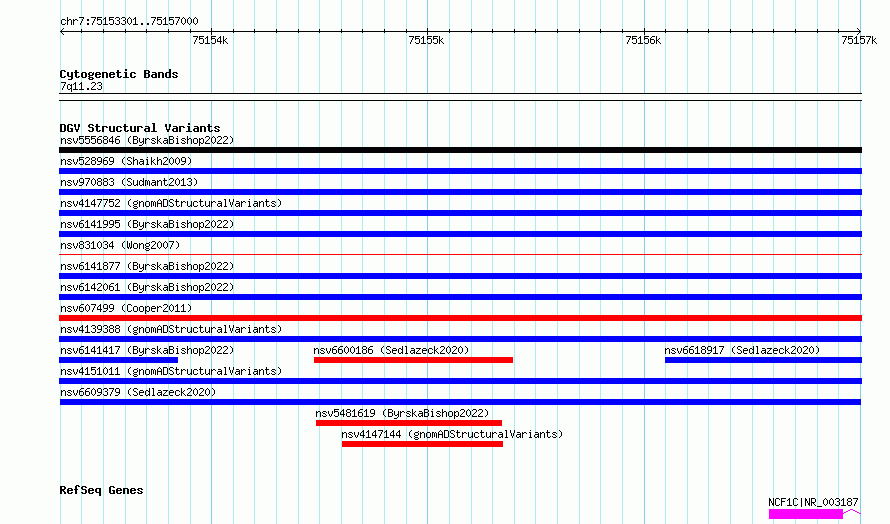
Task: Click the 75157k ruler position
Action: [859, 40]
